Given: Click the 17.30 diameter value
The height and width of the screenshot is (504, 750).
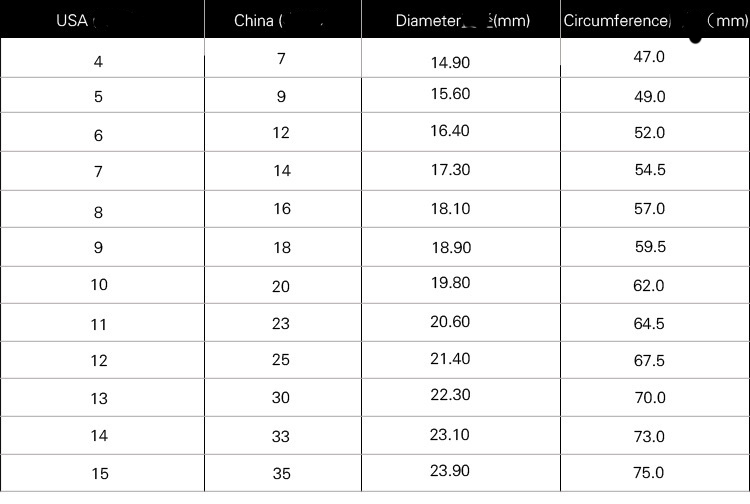Looking at the screenshot, I should point(449,170).
